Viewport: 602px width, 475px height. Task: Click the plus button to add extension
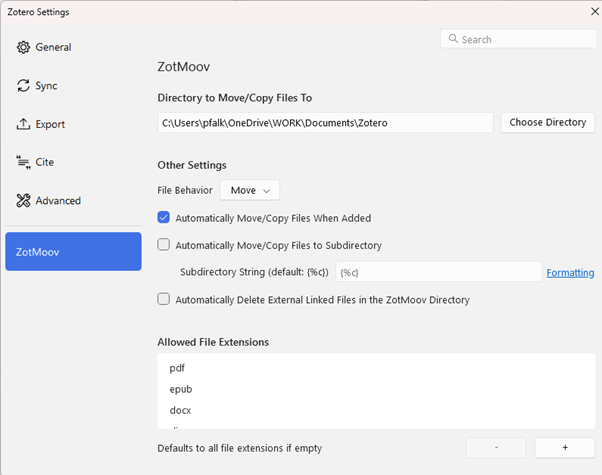coord(564,448)
